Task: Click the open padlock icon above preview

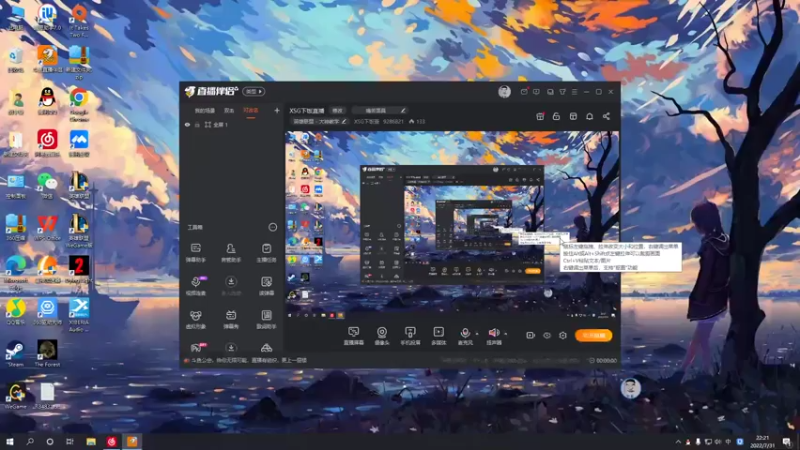Action: coord(556,116)
